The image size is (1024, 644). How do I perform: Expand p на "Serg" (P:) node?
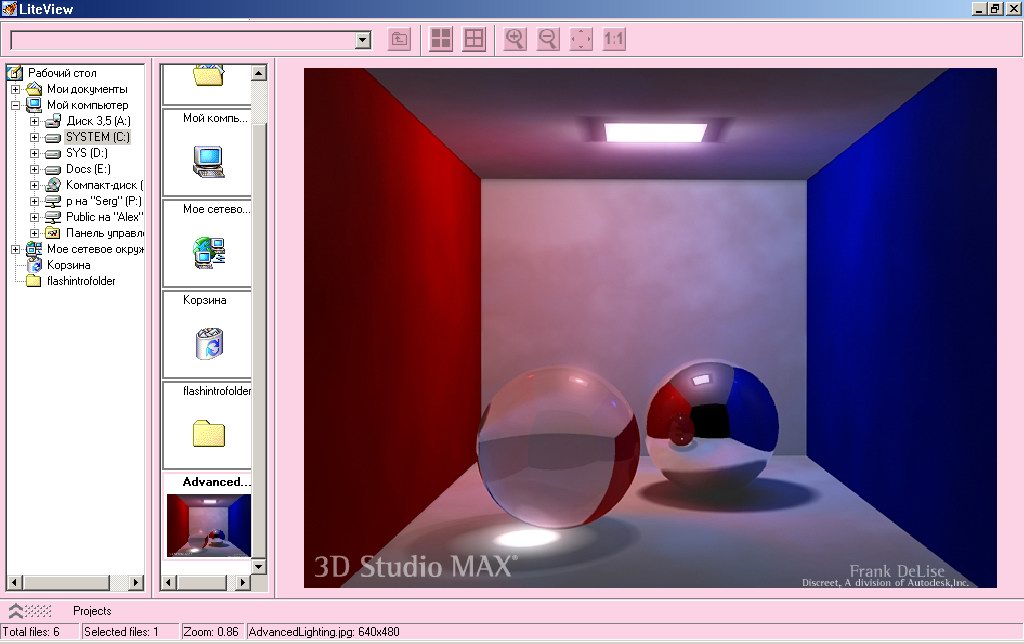point(35,201)
